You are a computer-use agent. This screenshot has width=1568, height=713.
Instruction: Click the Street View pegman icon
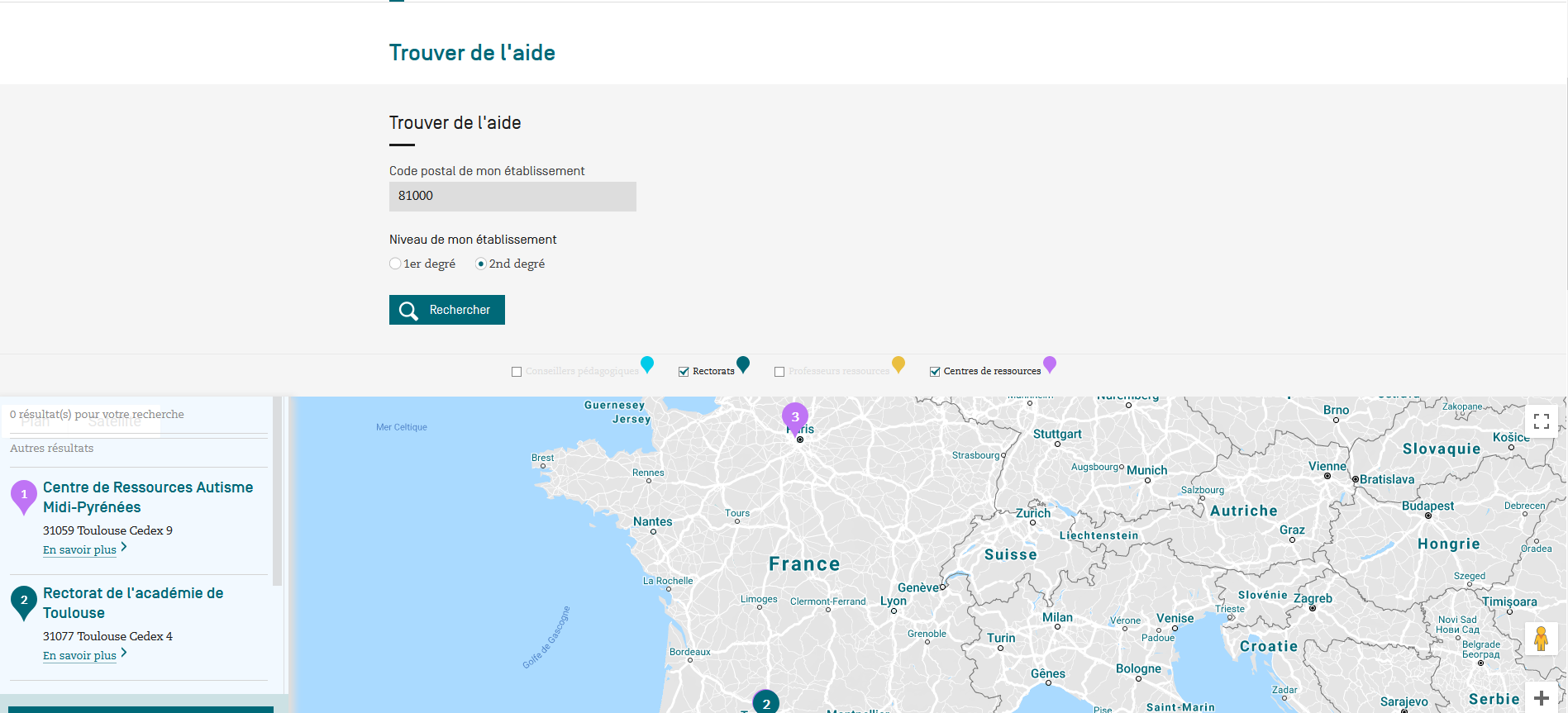[1541, 639]
